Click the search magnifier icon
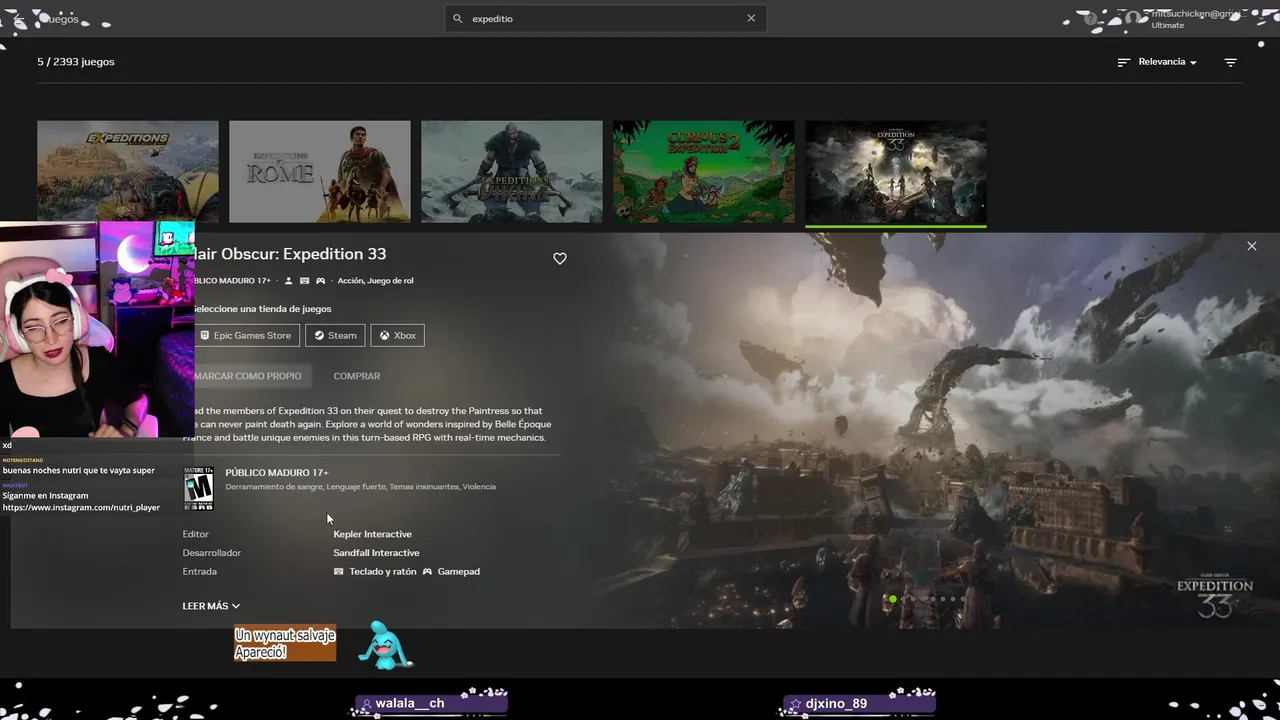Screen dimensions: 1280x720 pos(458,18)
